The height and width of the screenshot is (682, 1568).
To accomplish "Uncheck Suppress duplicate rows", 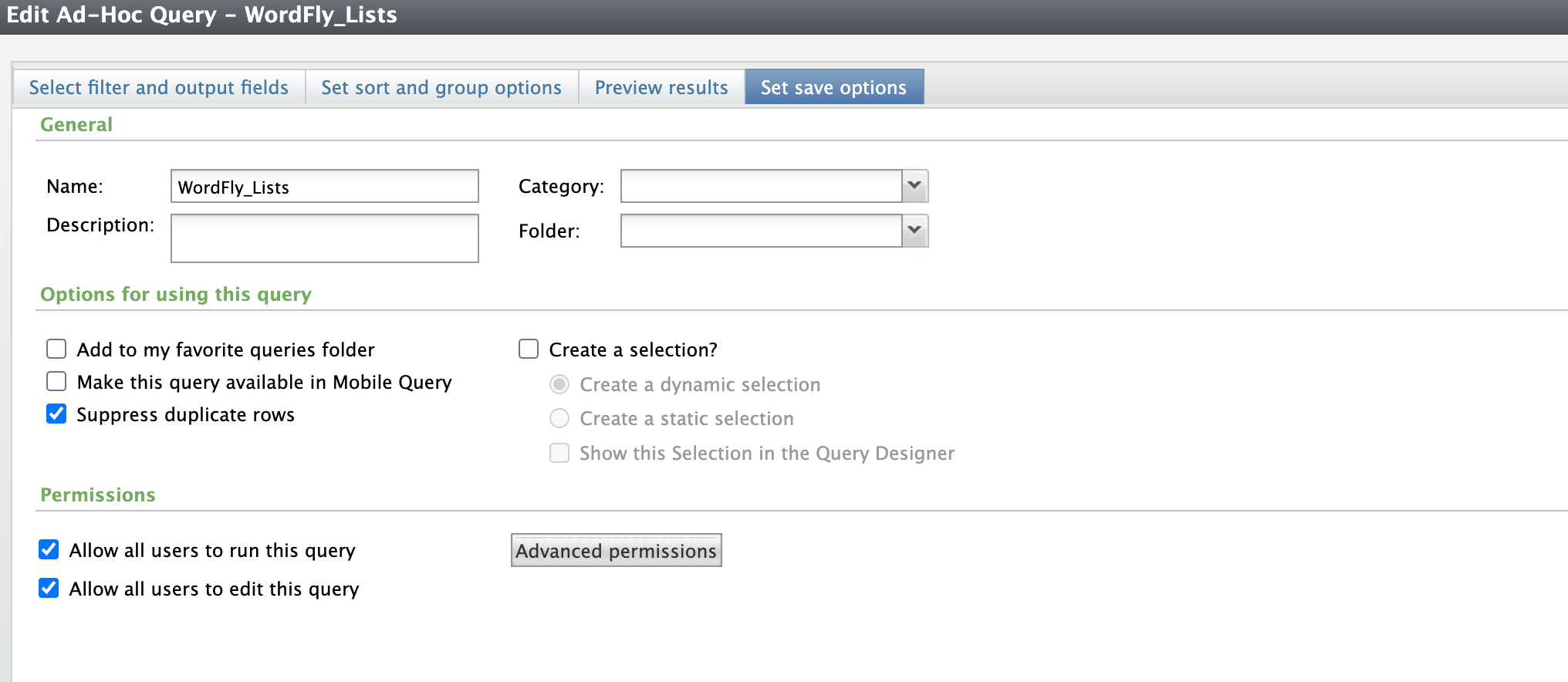I will (56, 414).
